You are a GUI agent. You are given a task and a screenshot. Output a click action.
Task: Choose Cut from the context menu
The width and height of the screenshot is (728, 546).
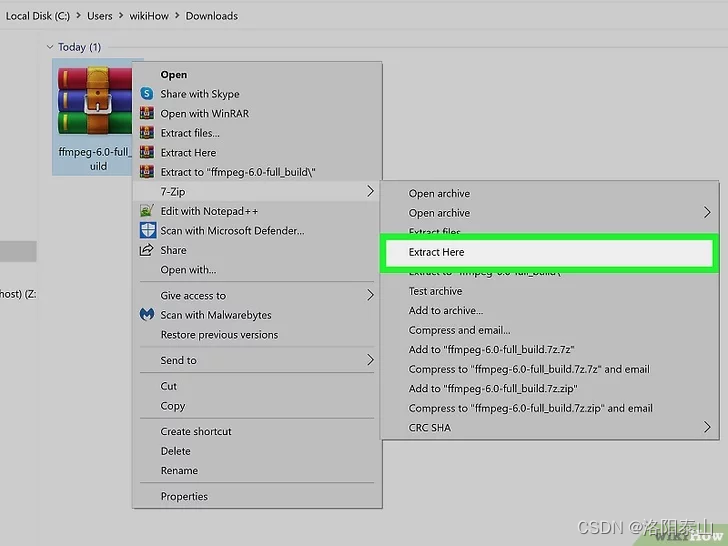coord(257,386)
